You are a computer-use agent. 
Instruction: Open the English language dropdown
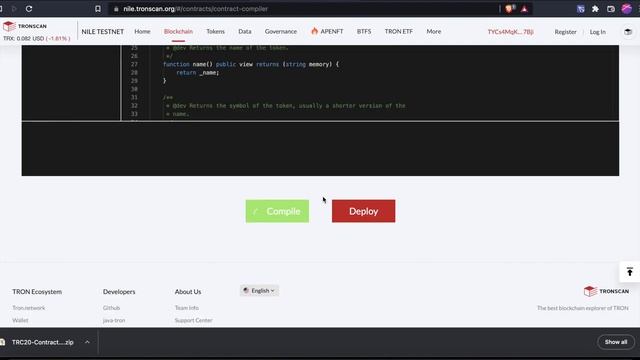coord(259,291)
